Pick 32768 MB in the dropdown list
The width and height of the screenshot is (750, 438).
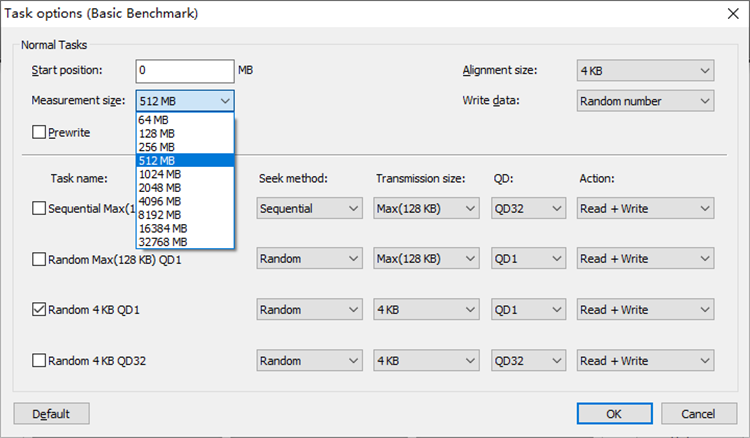(x=185, y=242)
